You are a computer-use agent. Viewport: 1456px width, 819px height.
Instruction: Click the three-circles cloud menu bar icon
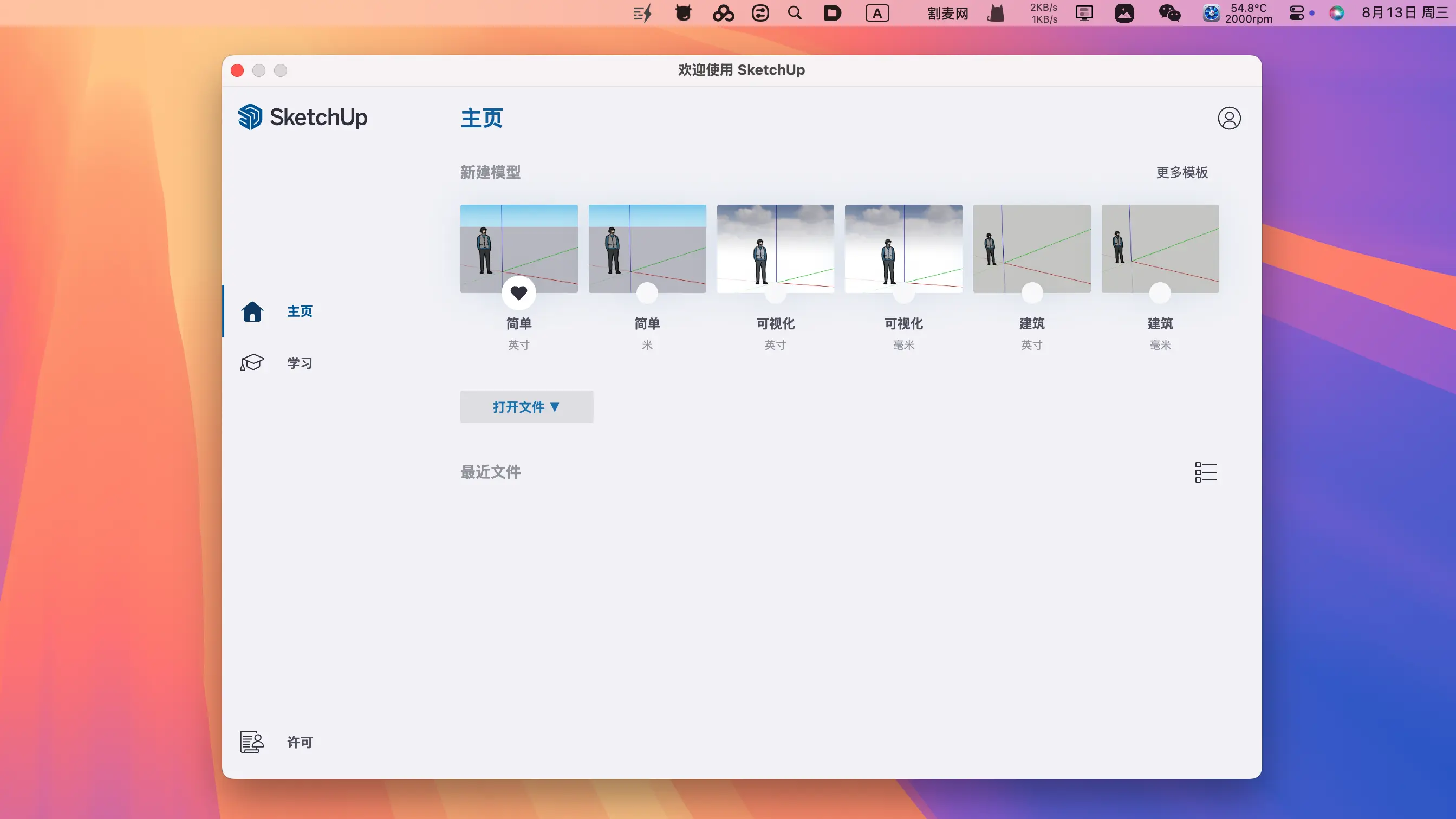723,13
